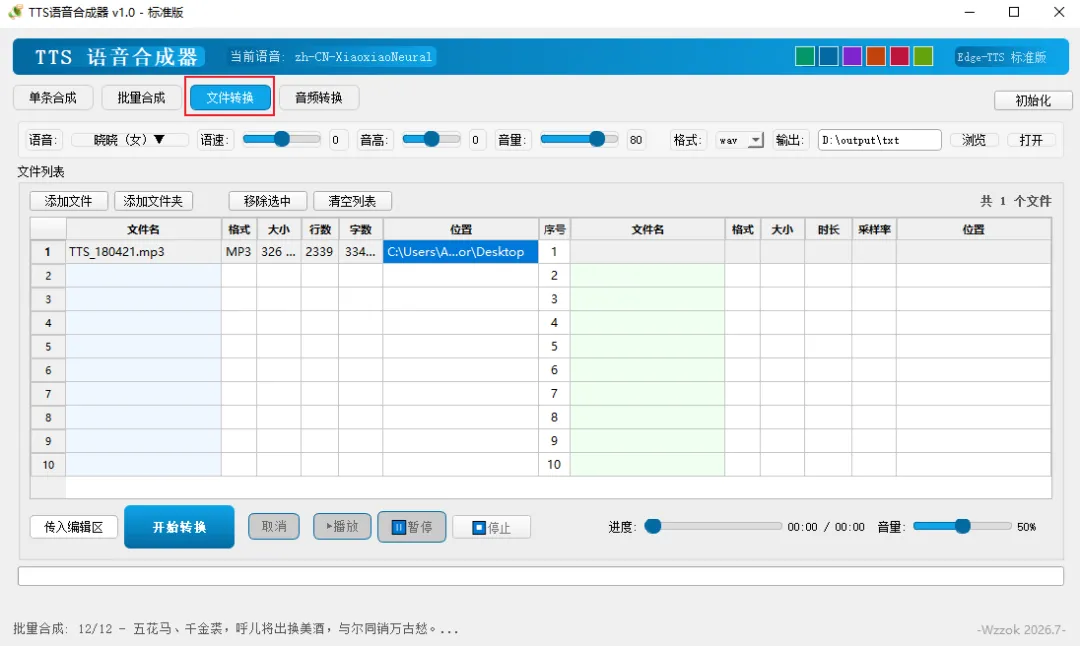Click output table row number 10

point(554,464)
